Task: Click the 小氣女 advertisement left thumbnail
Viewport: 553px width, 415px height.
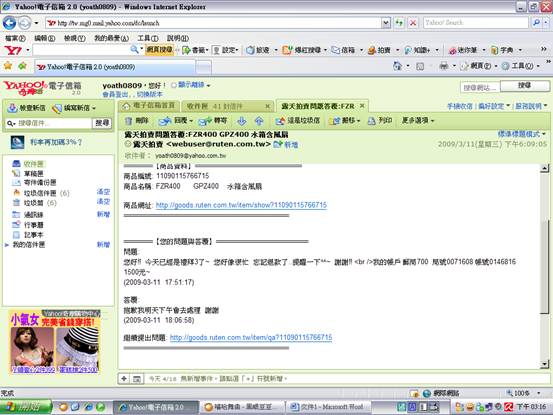Action: click(32, 347)
